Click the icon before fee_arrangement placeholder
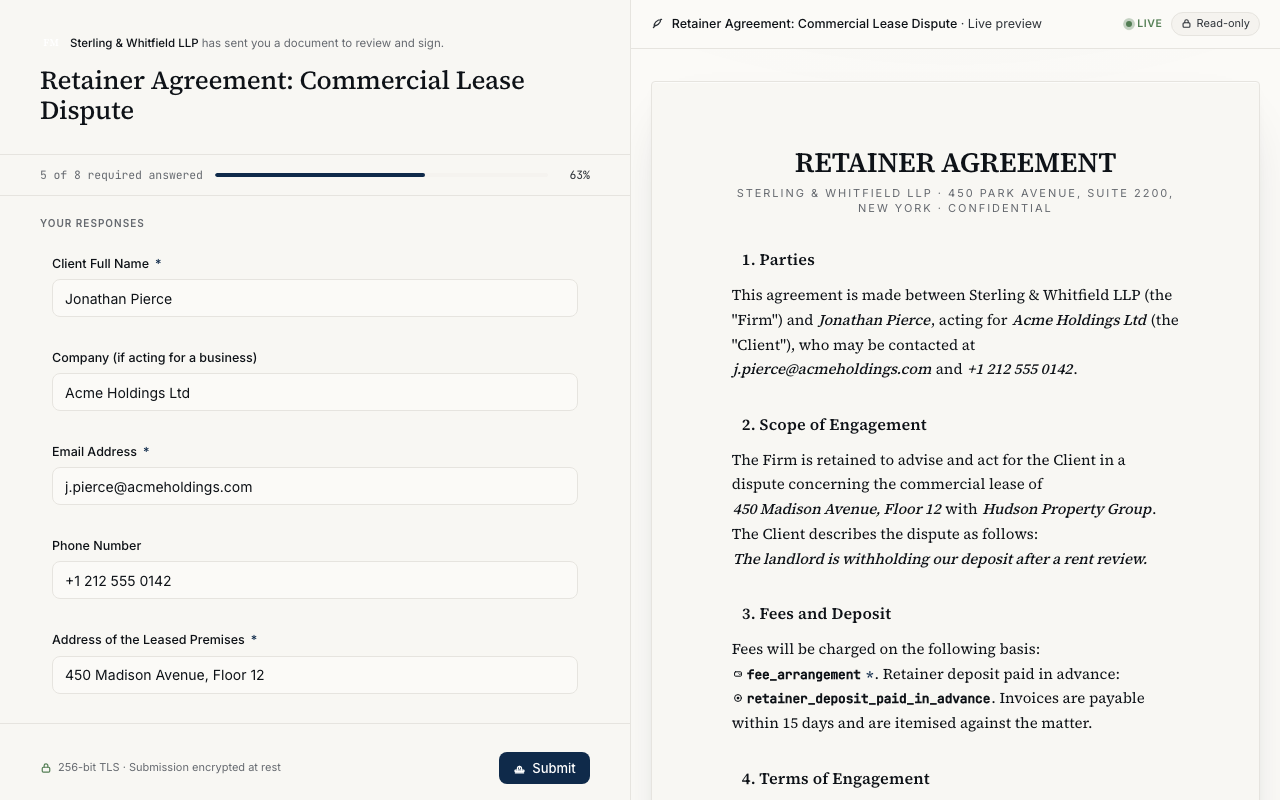This screenshot has height=800, width=1280. (738, 674)
